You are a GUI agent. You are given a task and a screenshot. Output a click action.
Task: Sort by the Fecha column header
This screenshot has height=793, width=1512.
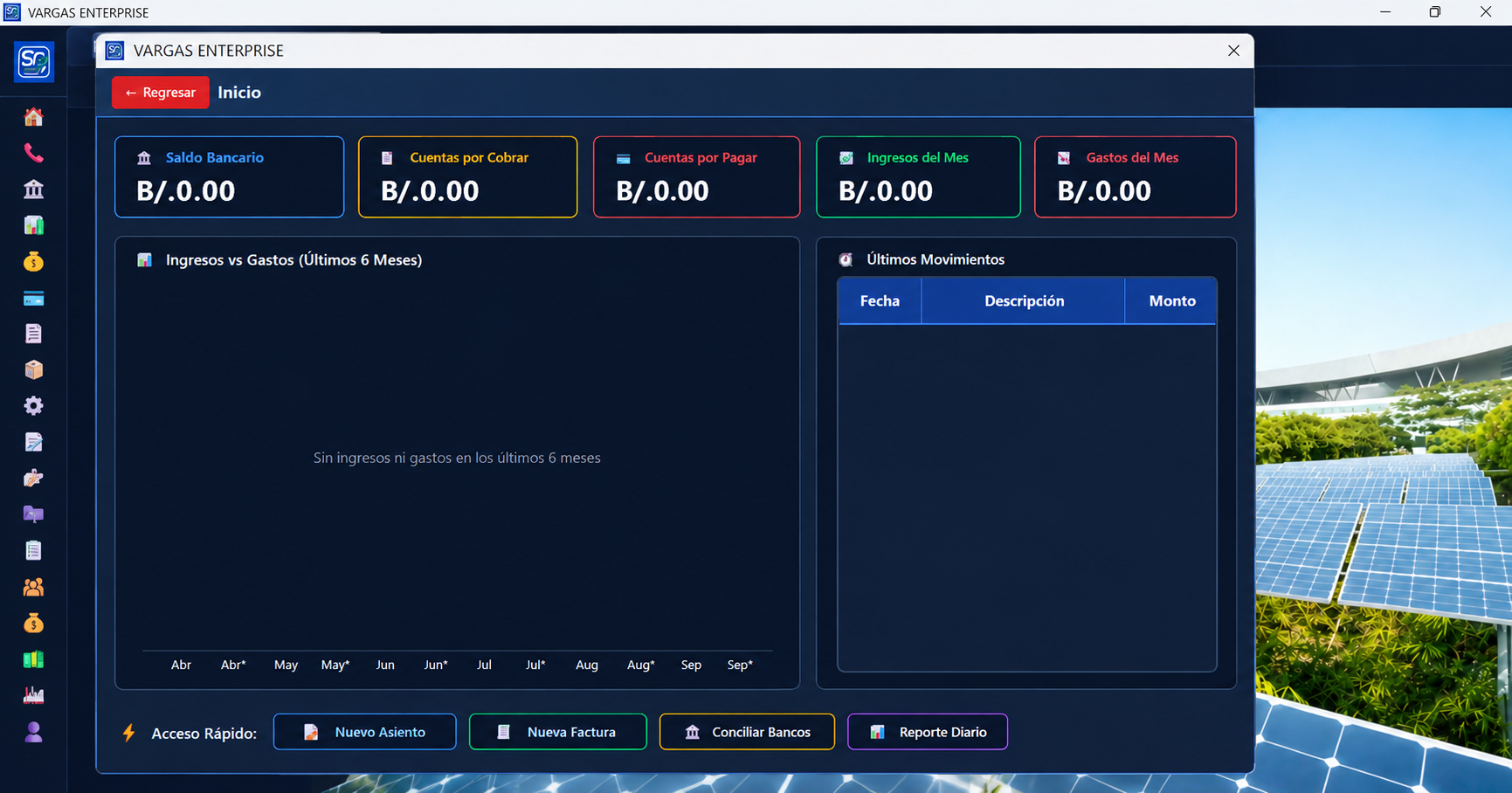point(880,300)
